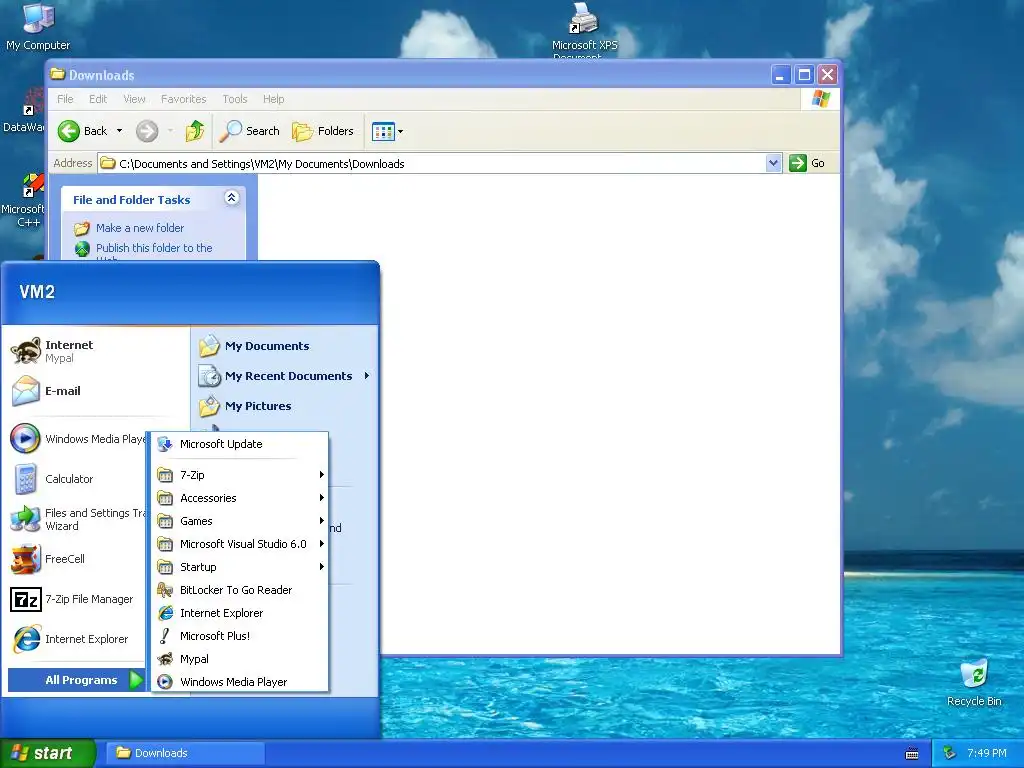The height and width of the screenshot is (768, 1024).
Task: Open View menu in Downloads window
Action: [135, 99]
